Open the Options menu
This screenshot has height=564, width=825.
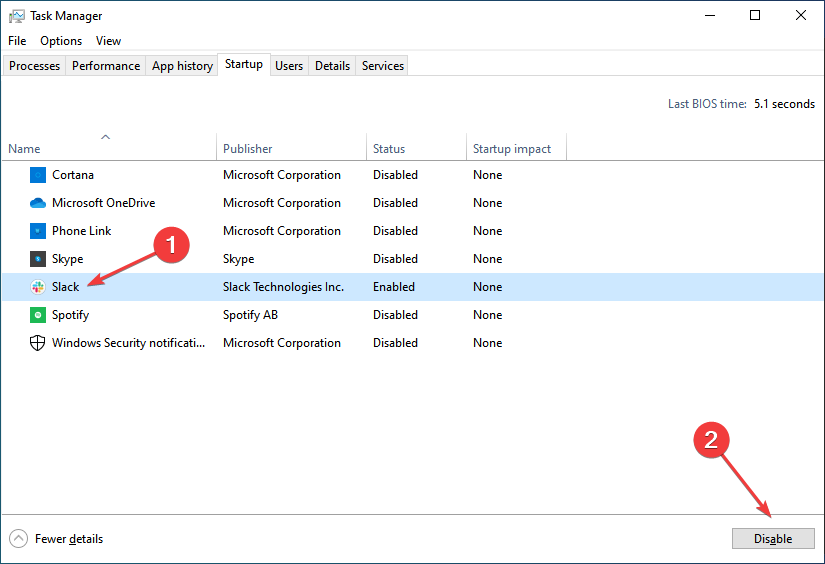coord(61,41)
